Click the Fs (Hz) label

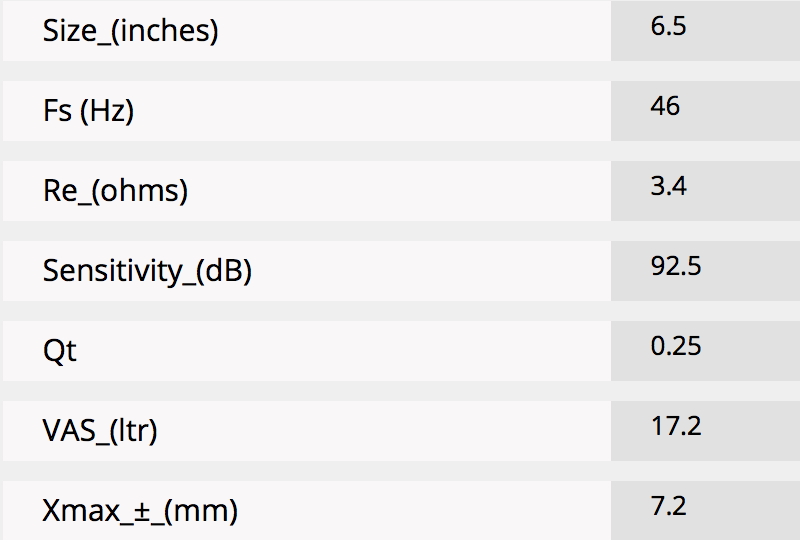point(88,111)
